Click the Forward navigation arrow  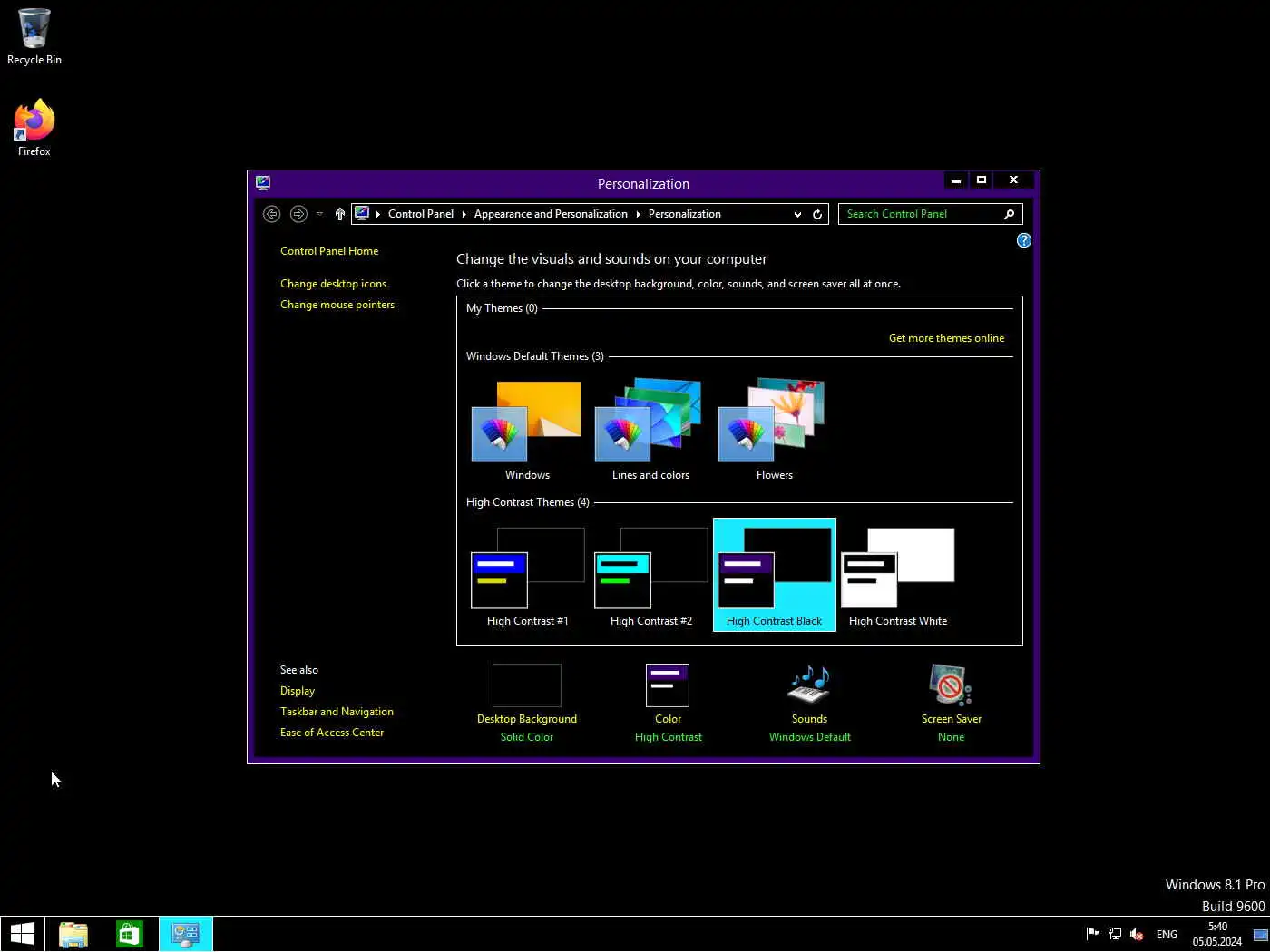coord(298,214)
